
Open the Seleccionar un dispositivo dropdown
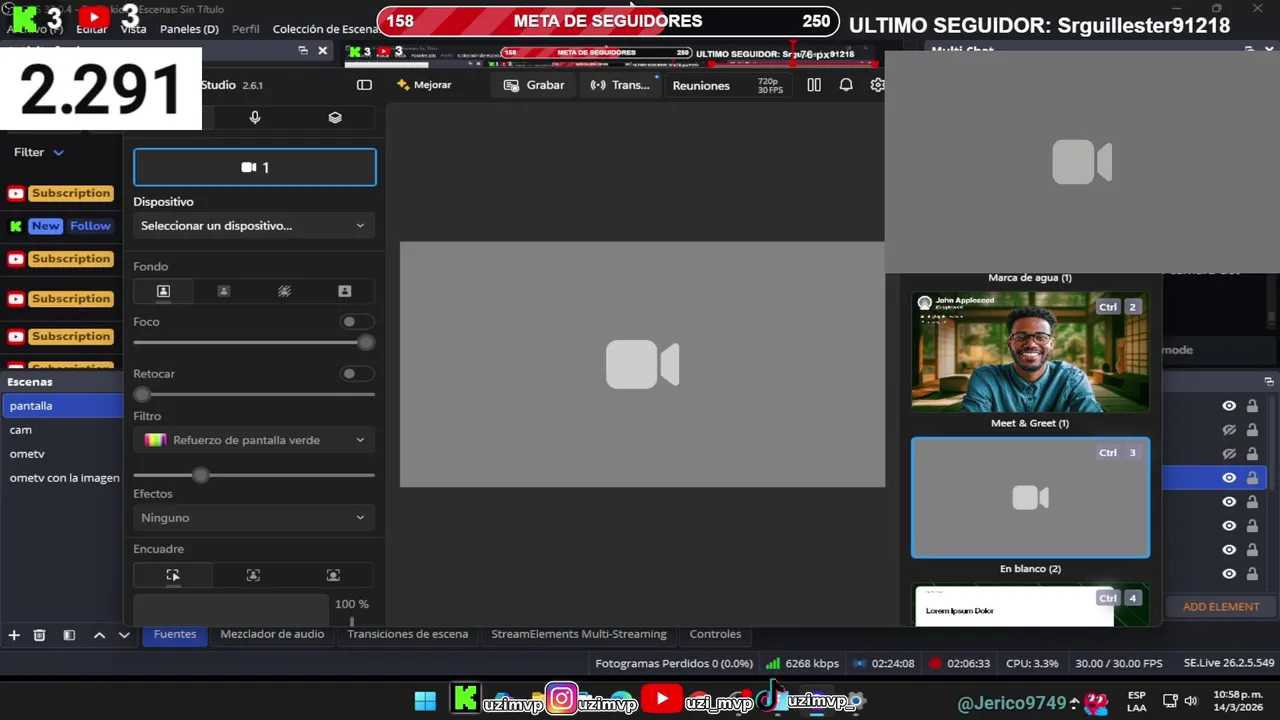click(x=254, y=226)
